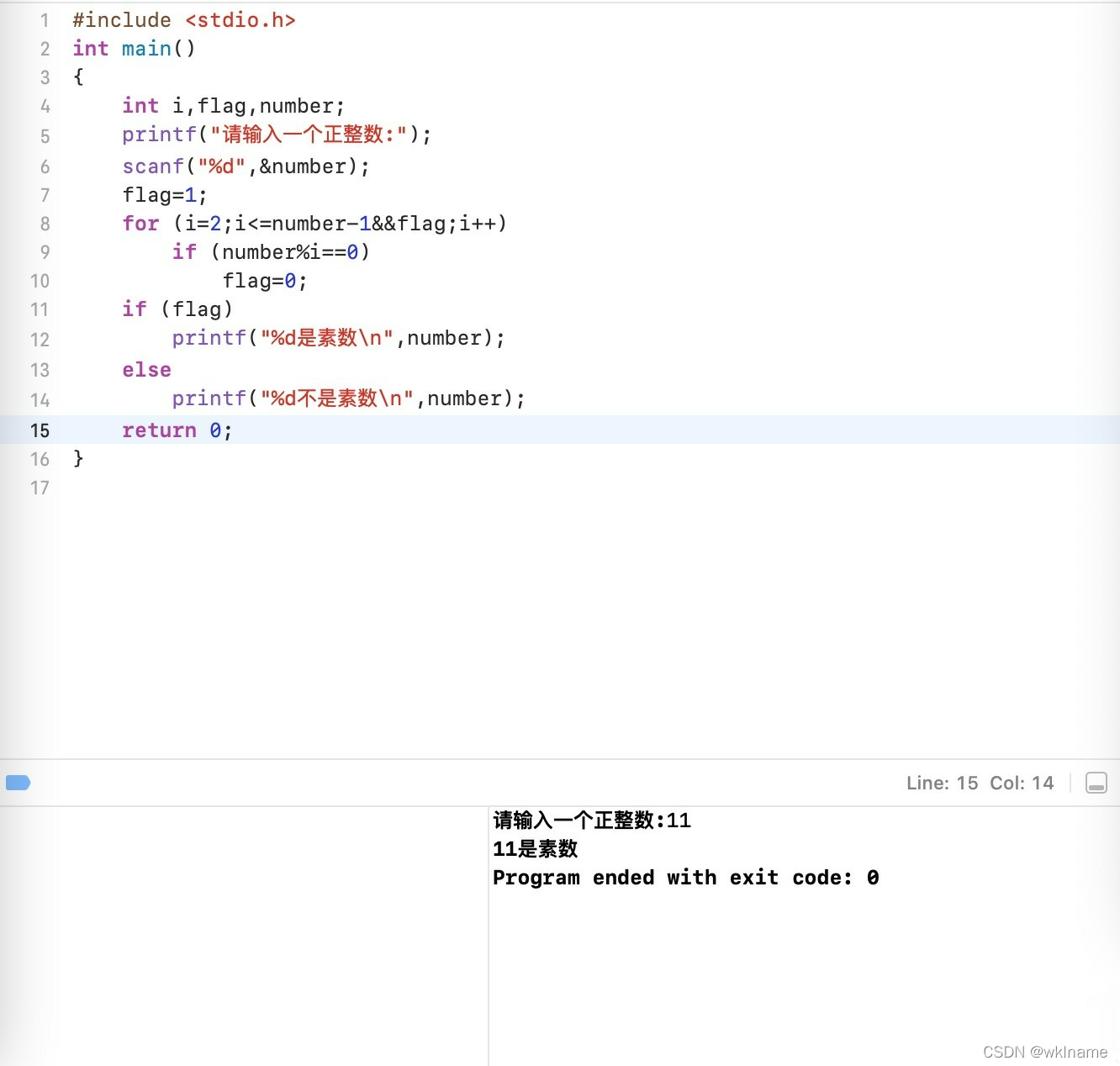Click console output 11是素数
1120x1066 pixels.
(x=535, y=849)
